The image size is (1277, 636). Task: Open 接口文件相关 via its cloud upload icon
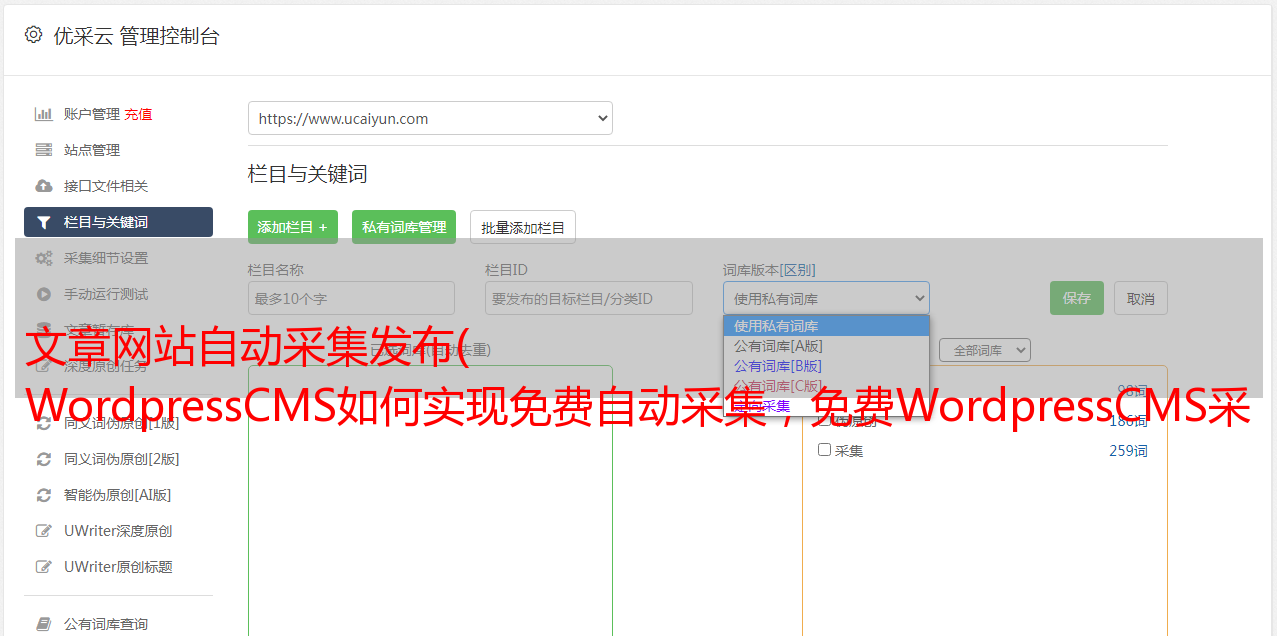(x=44, y=186)
